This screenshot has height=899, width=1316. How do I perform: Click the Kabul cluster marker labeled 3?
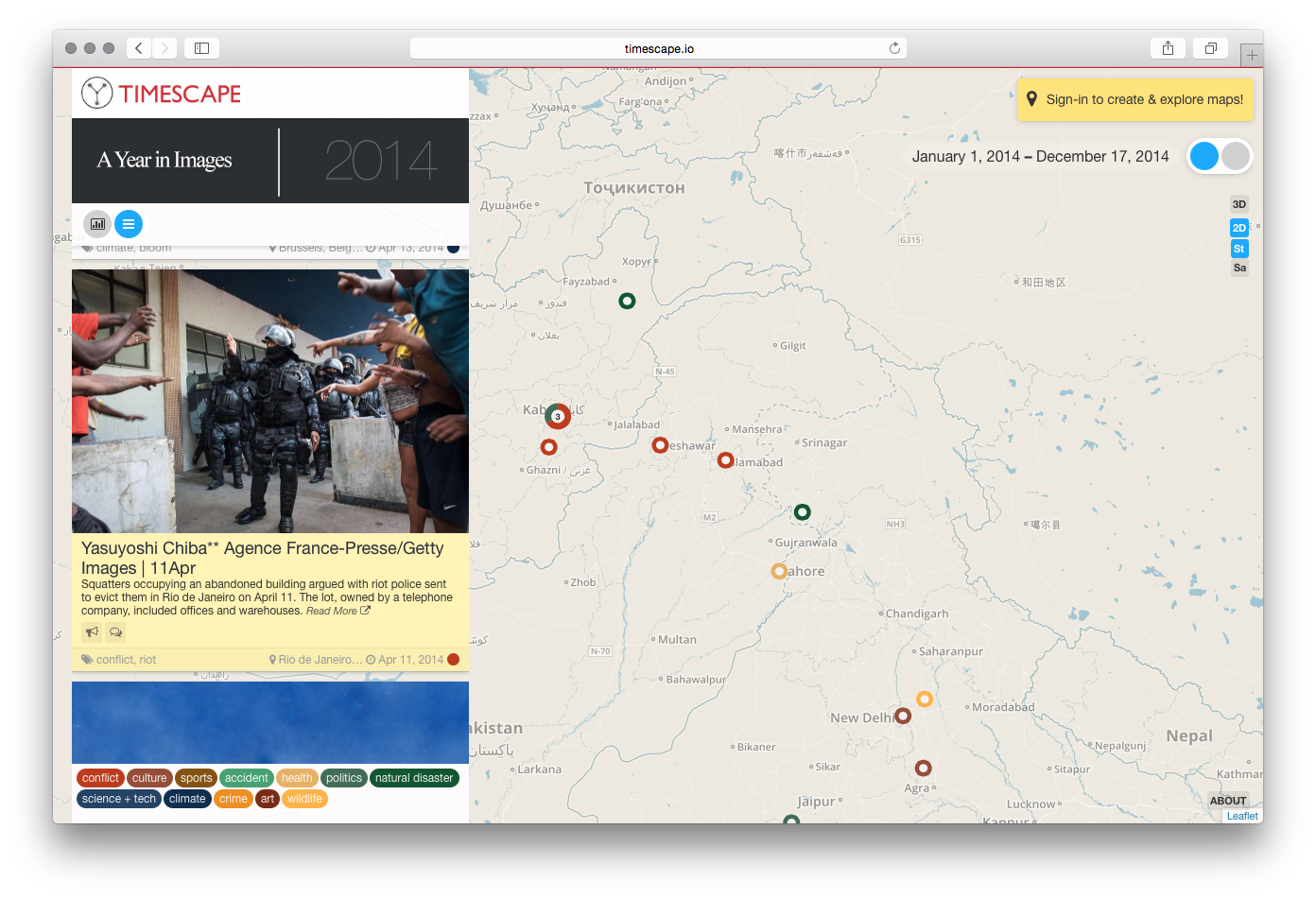coord(558,416)
